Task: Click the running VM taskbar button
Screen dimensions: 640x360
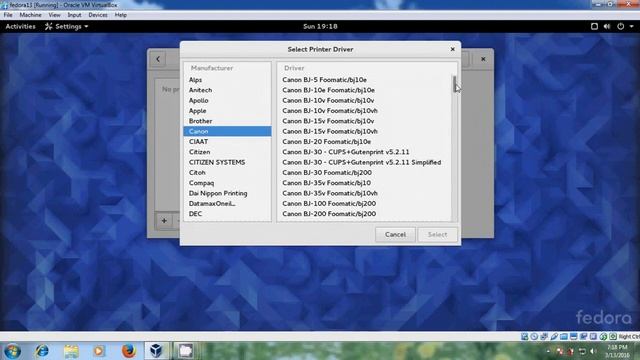Action: click(x=185, y=351)
